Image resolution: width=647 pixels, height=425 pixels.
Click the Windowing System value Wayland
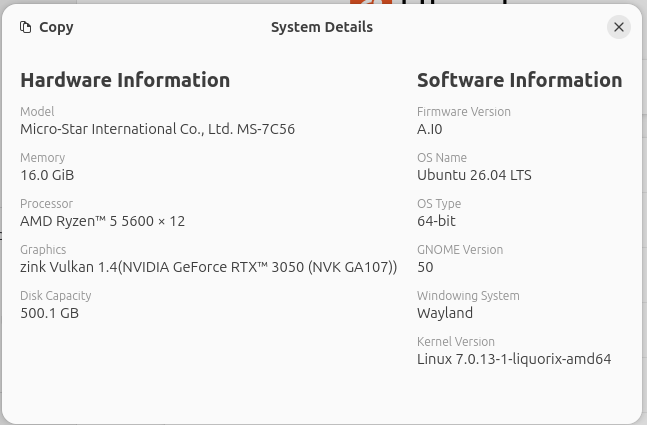[445, 313]
